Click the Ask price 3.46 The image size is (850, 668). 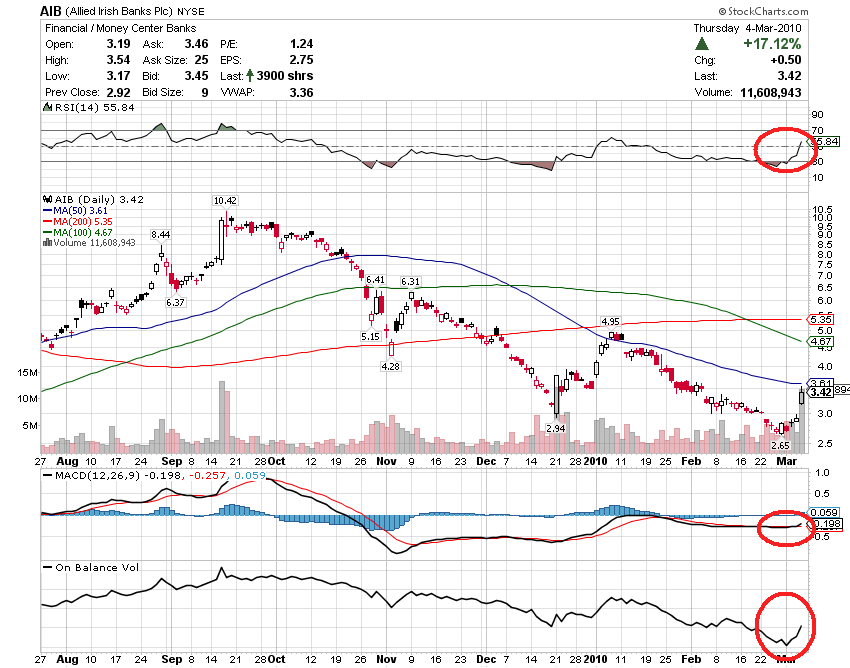point(196,44)
